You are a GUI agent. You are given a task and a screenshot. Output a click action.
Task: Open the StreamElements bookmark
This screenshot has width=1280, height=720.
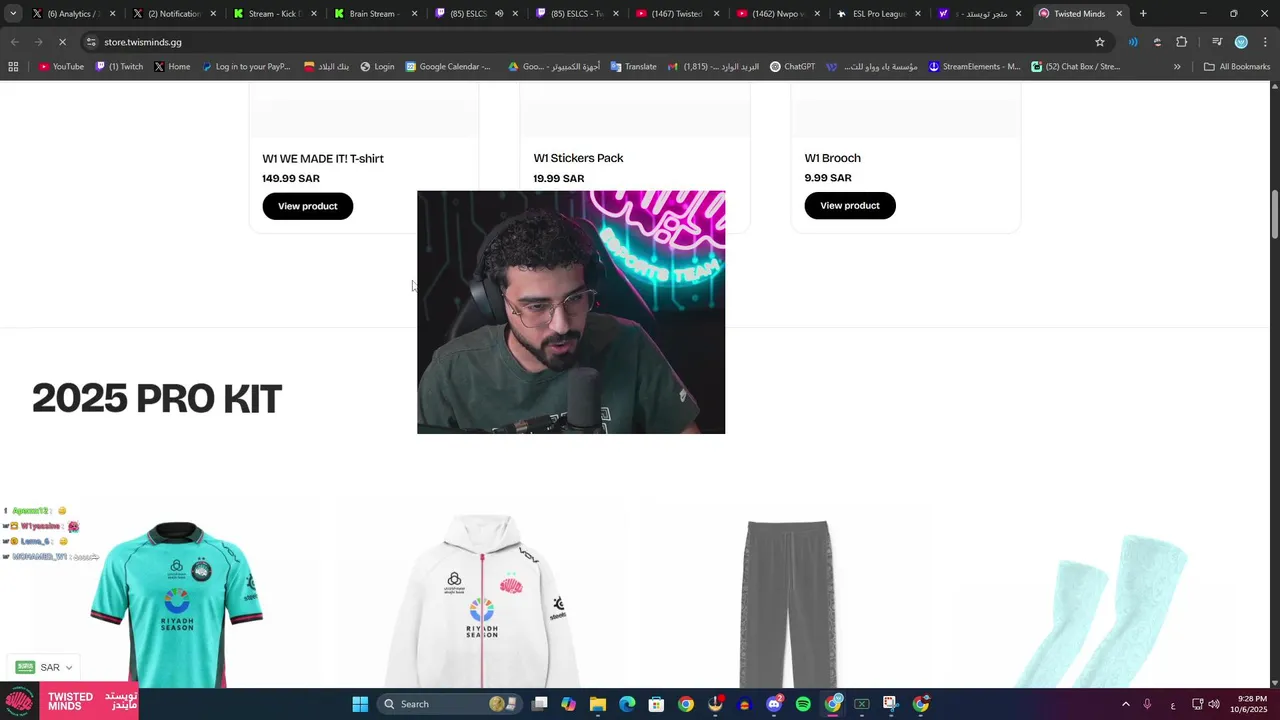[x=974, y=67]
